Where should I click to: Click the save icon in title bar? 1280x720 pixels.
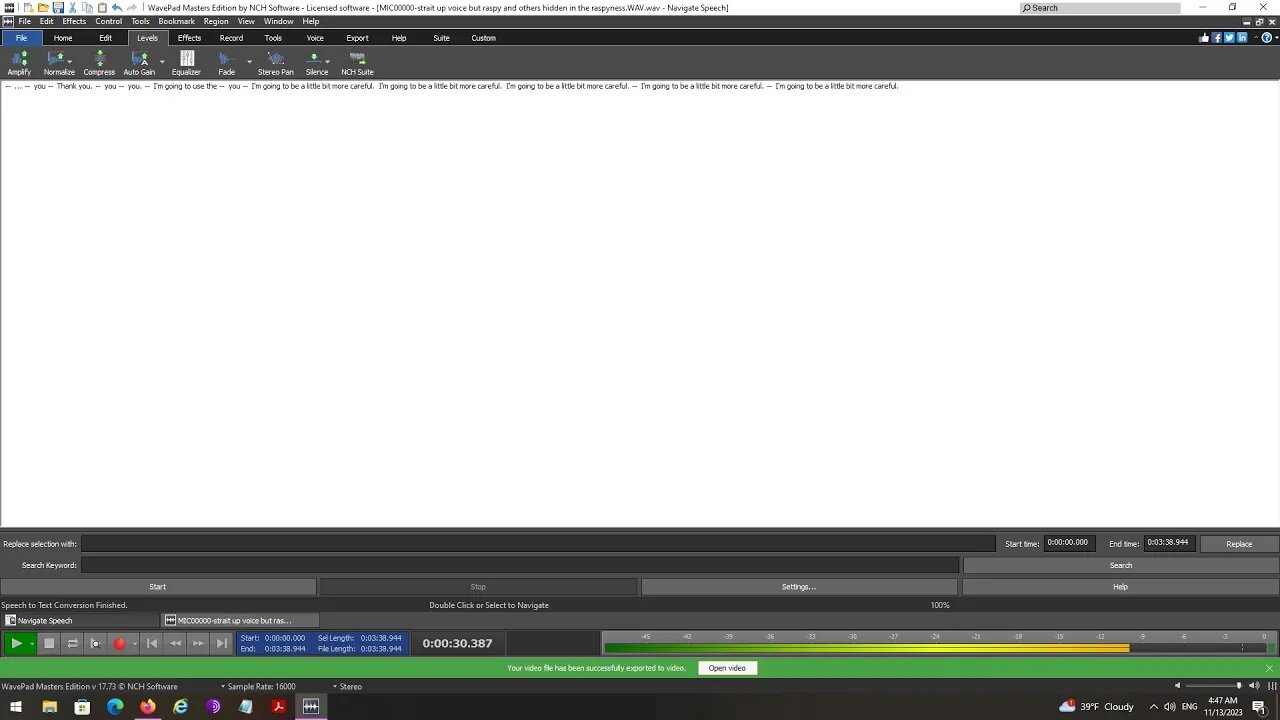click(x=58, y=7)
